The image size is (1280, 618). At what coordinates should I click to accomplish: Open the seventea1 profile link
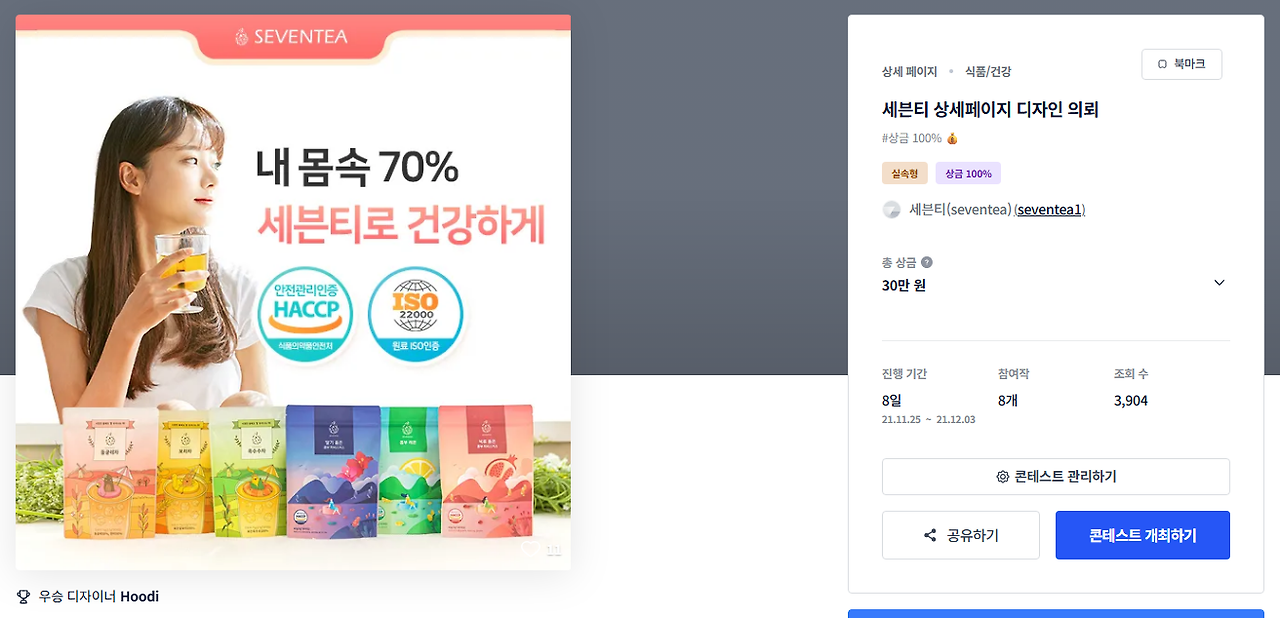click(1049, 210)
